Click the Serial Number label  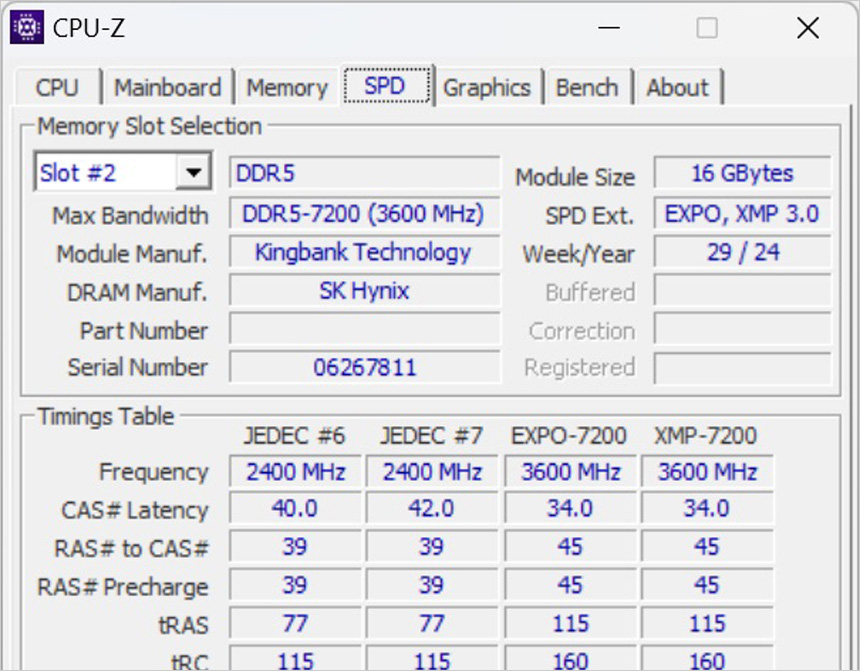pyautogui.click(x=138, y=367)
